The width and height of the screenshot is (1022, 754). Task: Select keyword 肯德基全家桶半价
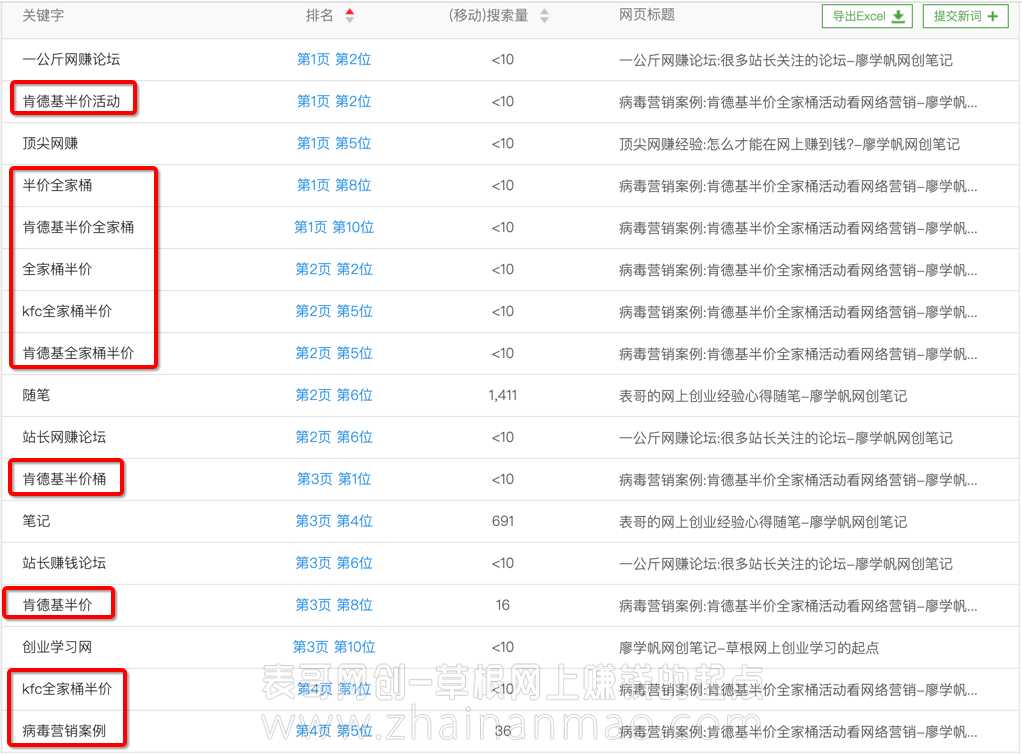coord(78,353)
